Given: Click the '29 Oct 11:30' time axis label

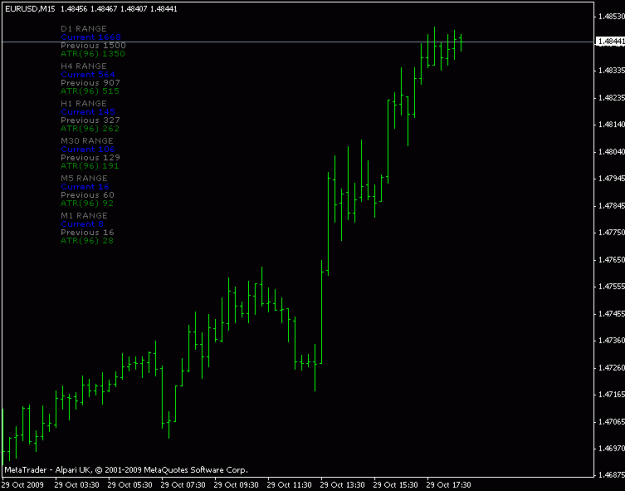Looking at the screenshot, I should pos(289,485).
